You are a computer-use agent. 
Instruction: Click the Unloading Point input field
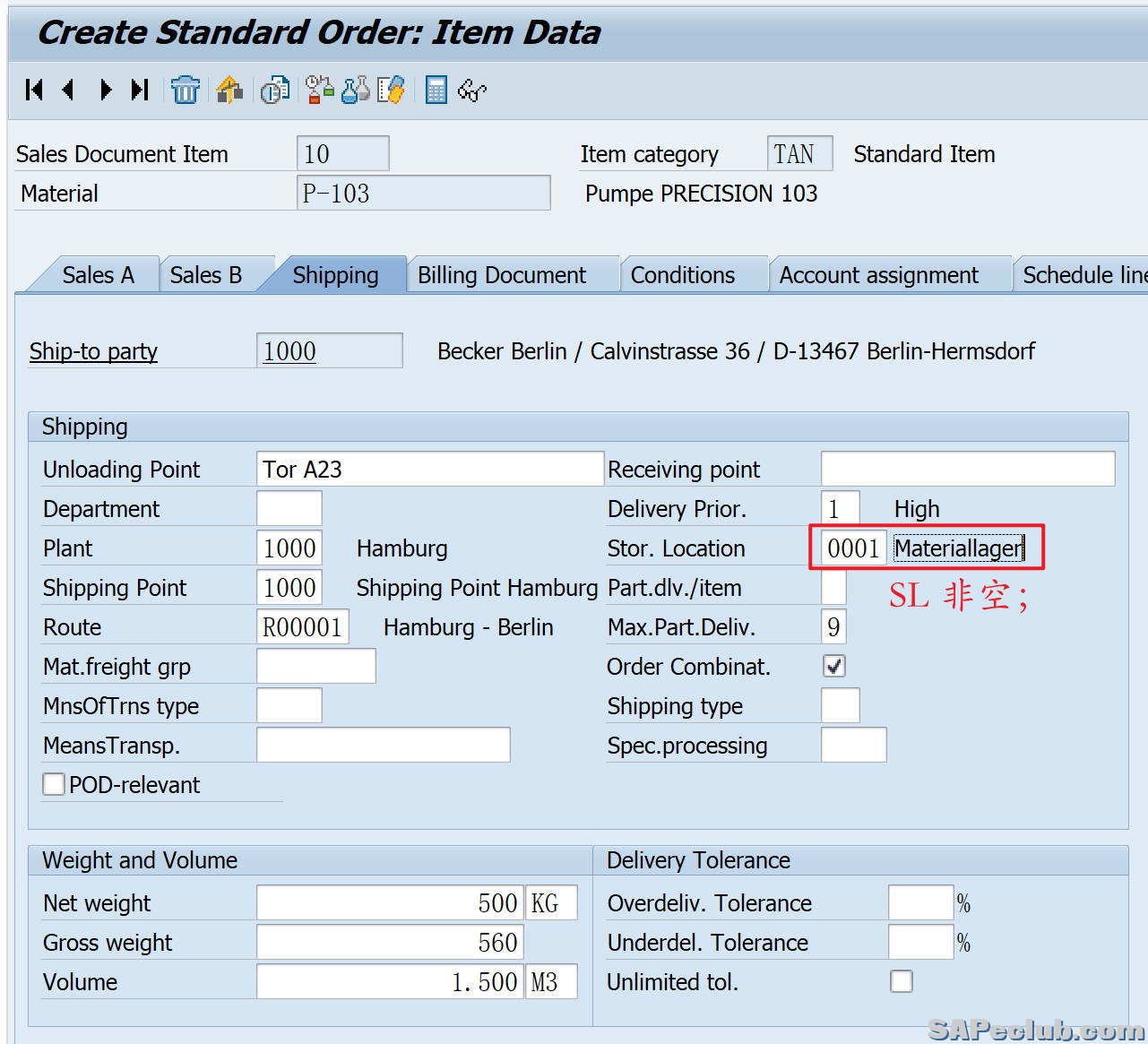(x=430, y=470)
